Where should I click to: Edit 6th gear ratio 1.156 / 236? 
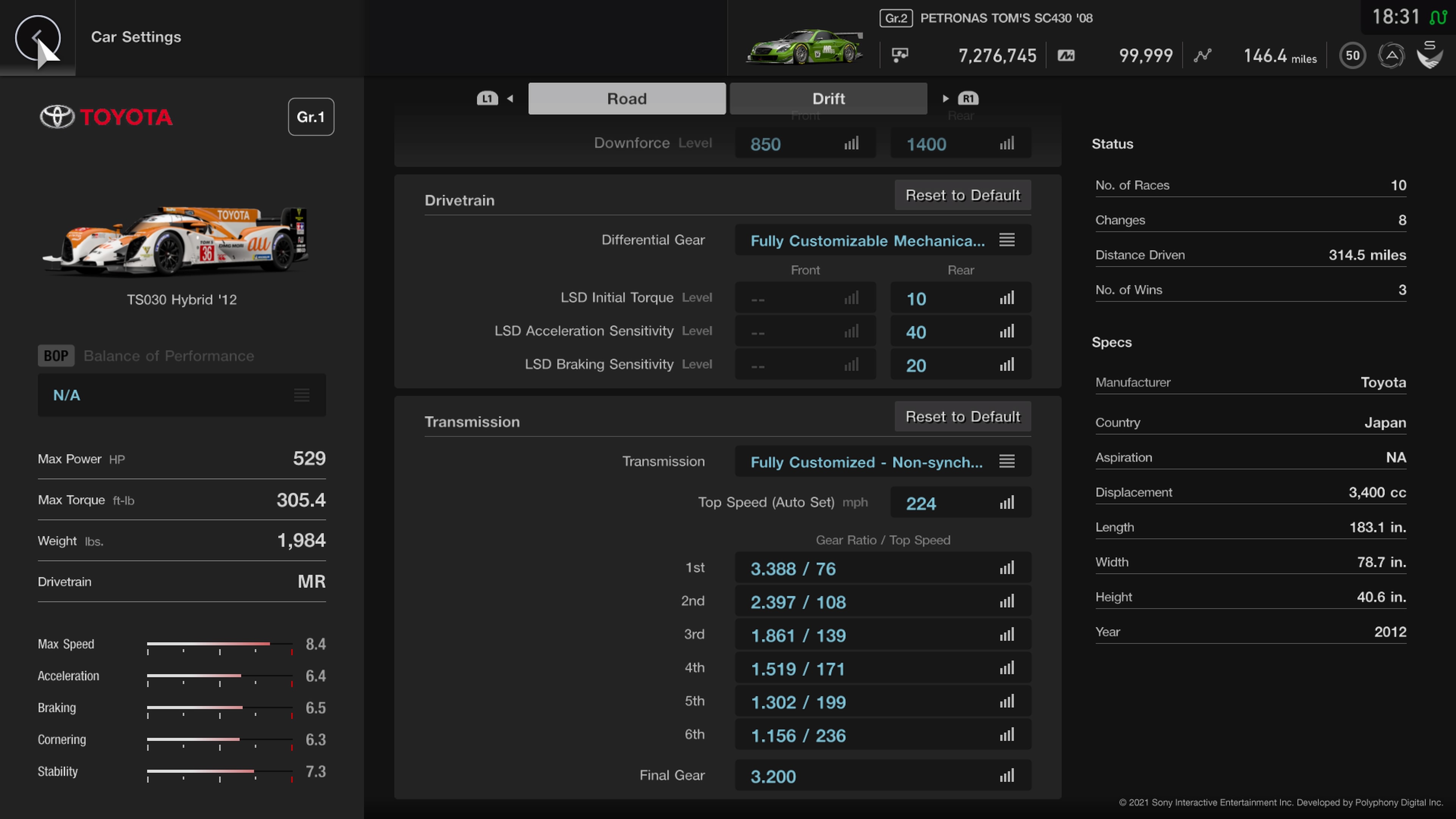coord(883,735)
